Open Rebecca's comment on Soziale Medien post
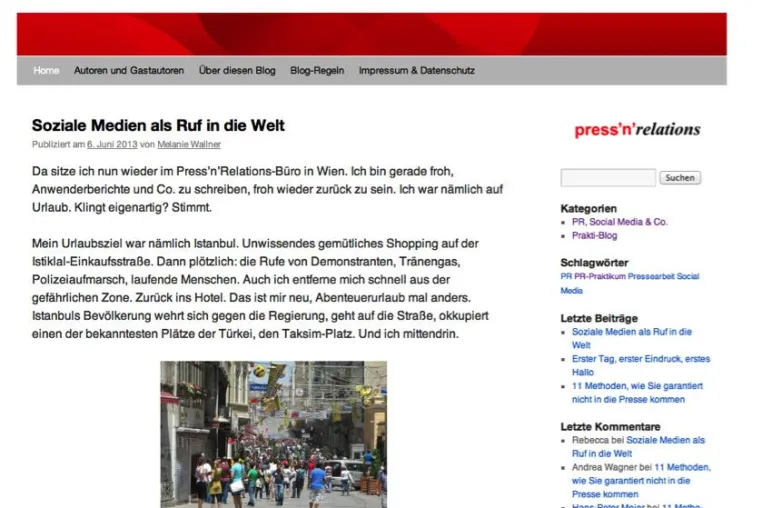 pos(638,447)
